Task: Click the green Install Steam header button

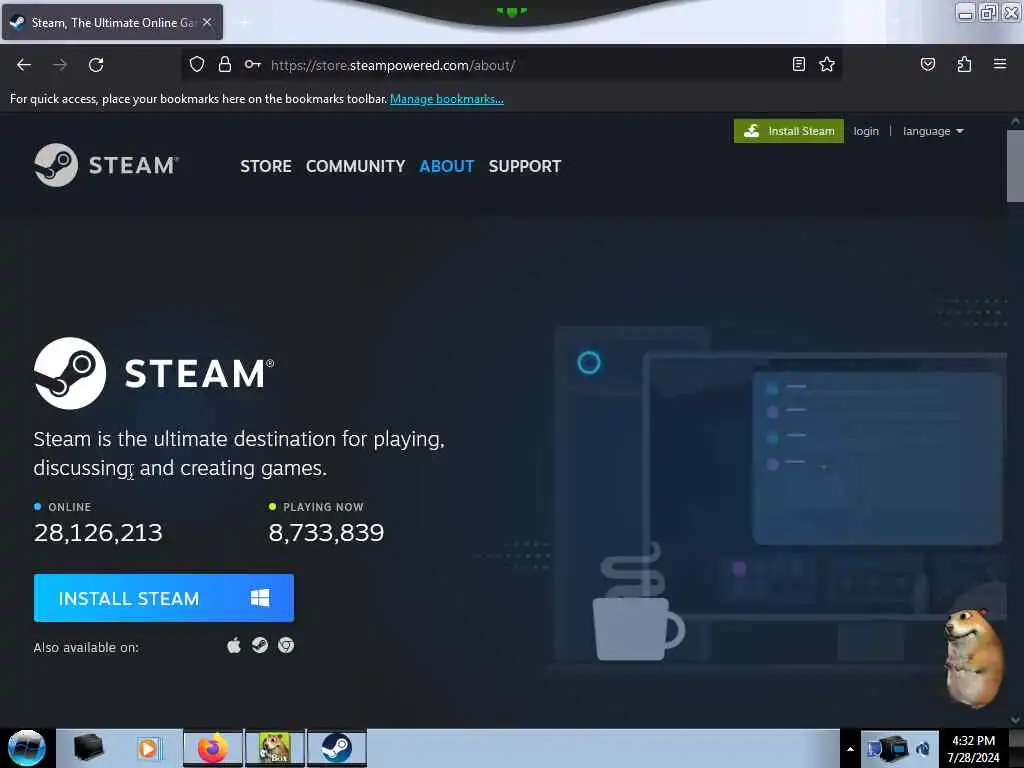Action: point(788,131)
